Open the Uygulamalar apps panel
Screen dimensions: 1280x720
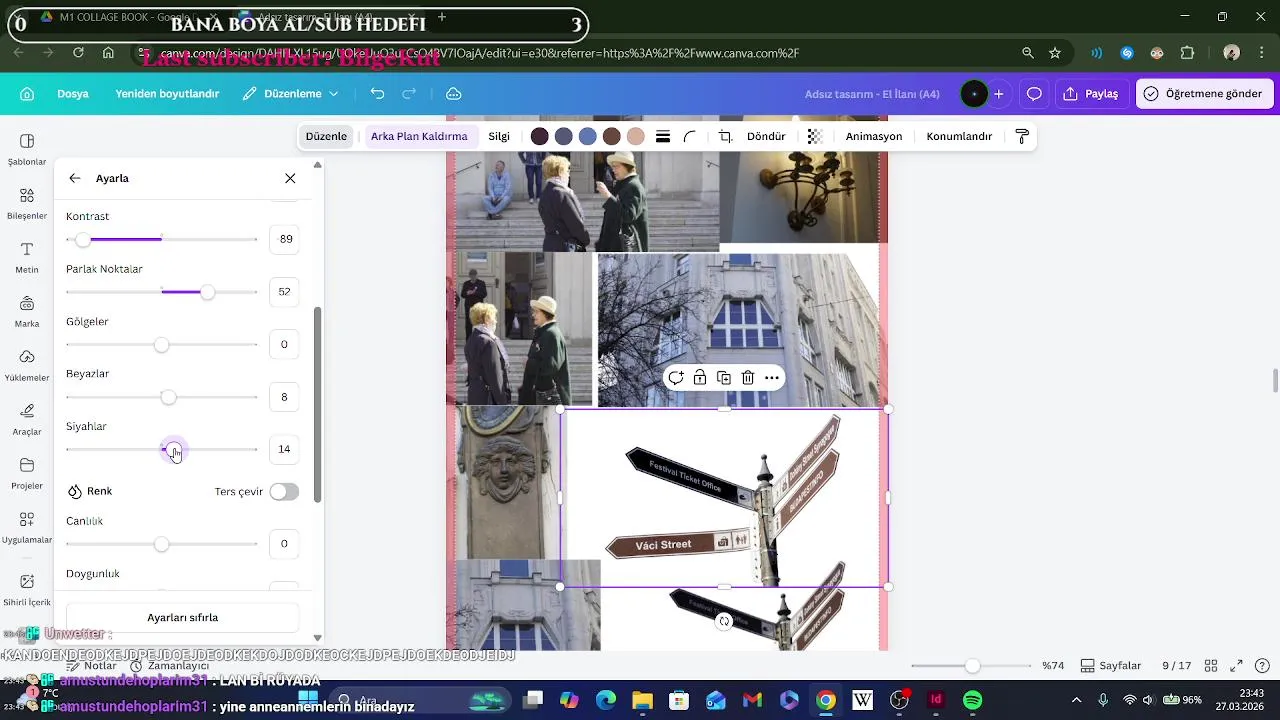click(x=27, y=527)
